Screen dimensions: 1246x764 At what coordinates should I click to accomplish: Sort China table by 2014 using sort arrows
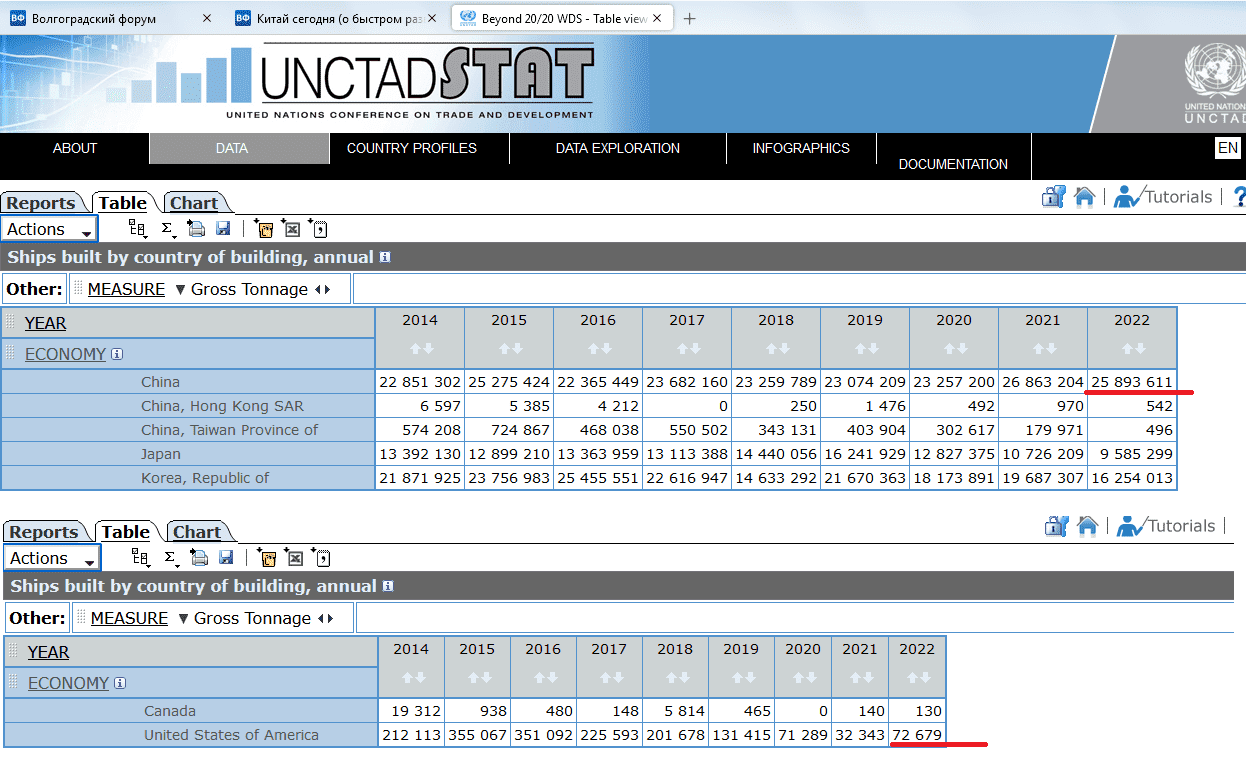click(x=420, y=349)
